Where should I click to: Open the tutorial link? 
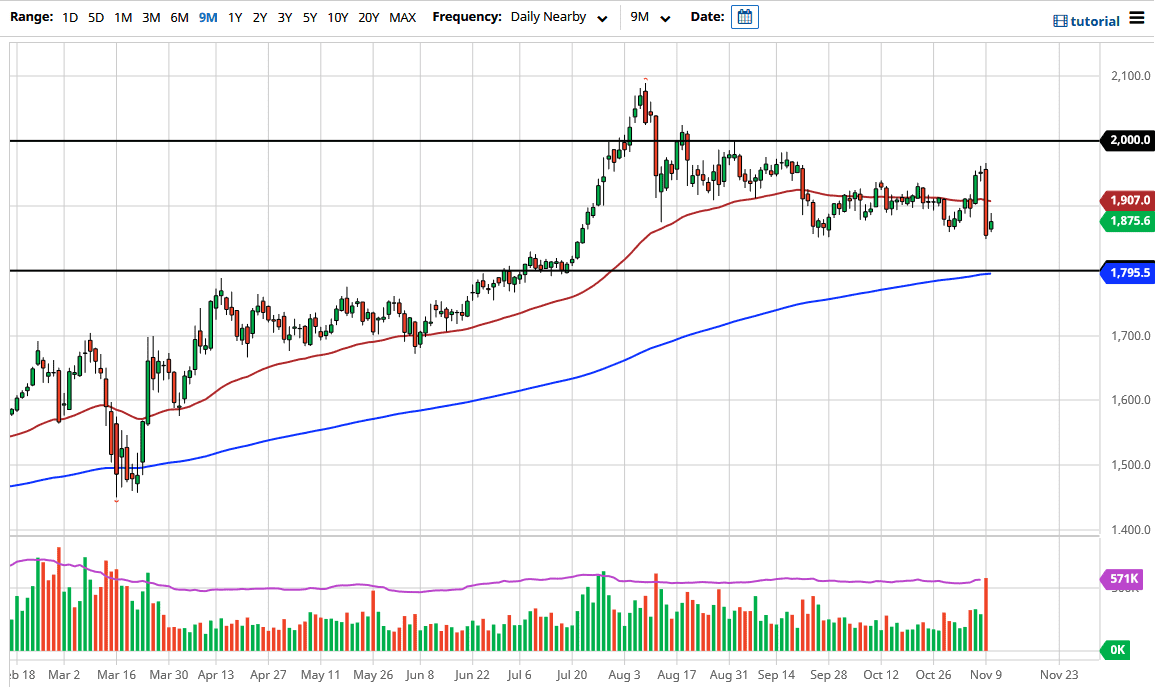1095,21
